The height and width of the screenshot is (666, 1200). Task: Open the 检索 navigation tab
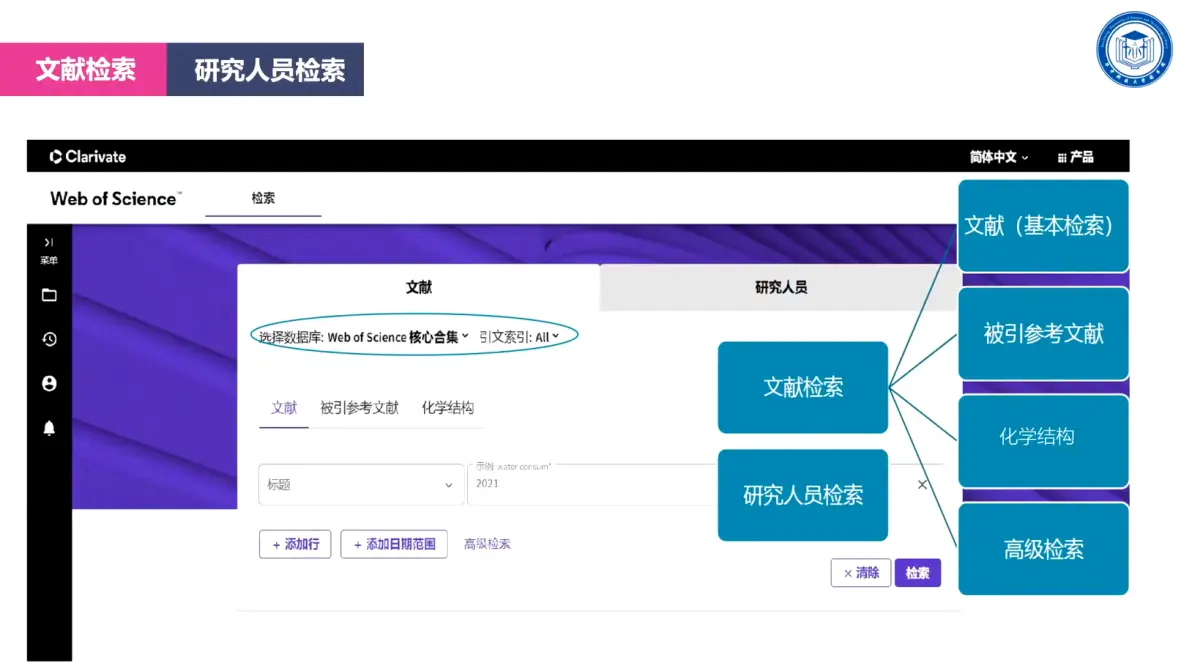[263, 198]
